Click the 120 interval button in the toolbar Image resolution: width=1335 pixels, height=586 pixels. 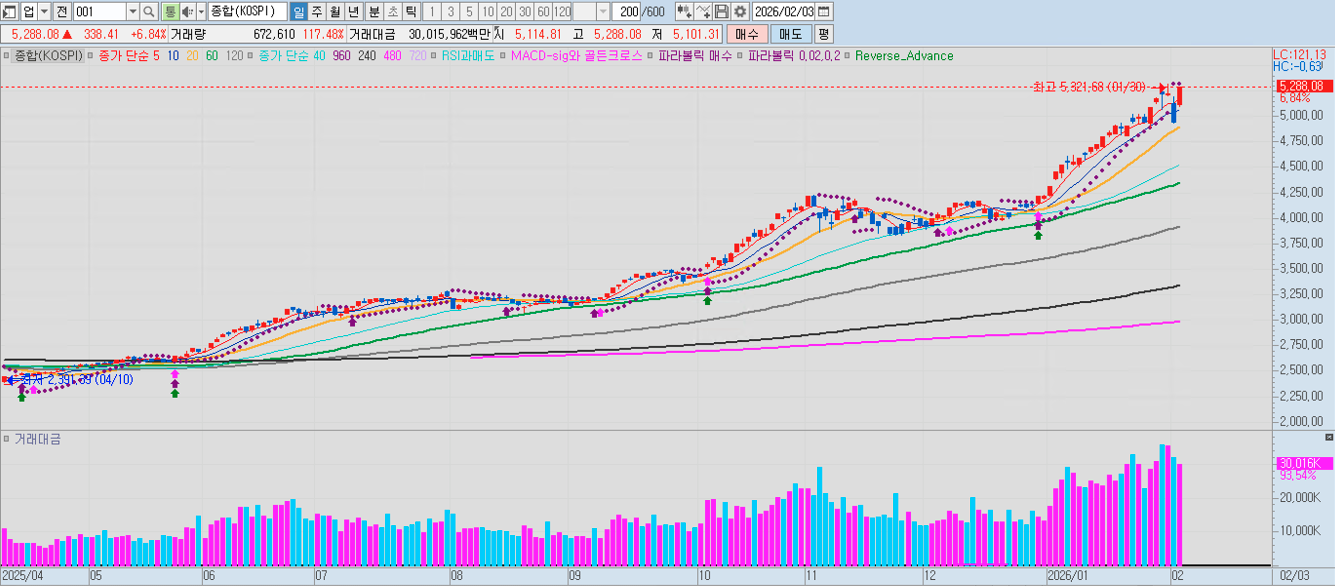pyautogui.click(x=562, y=11)
